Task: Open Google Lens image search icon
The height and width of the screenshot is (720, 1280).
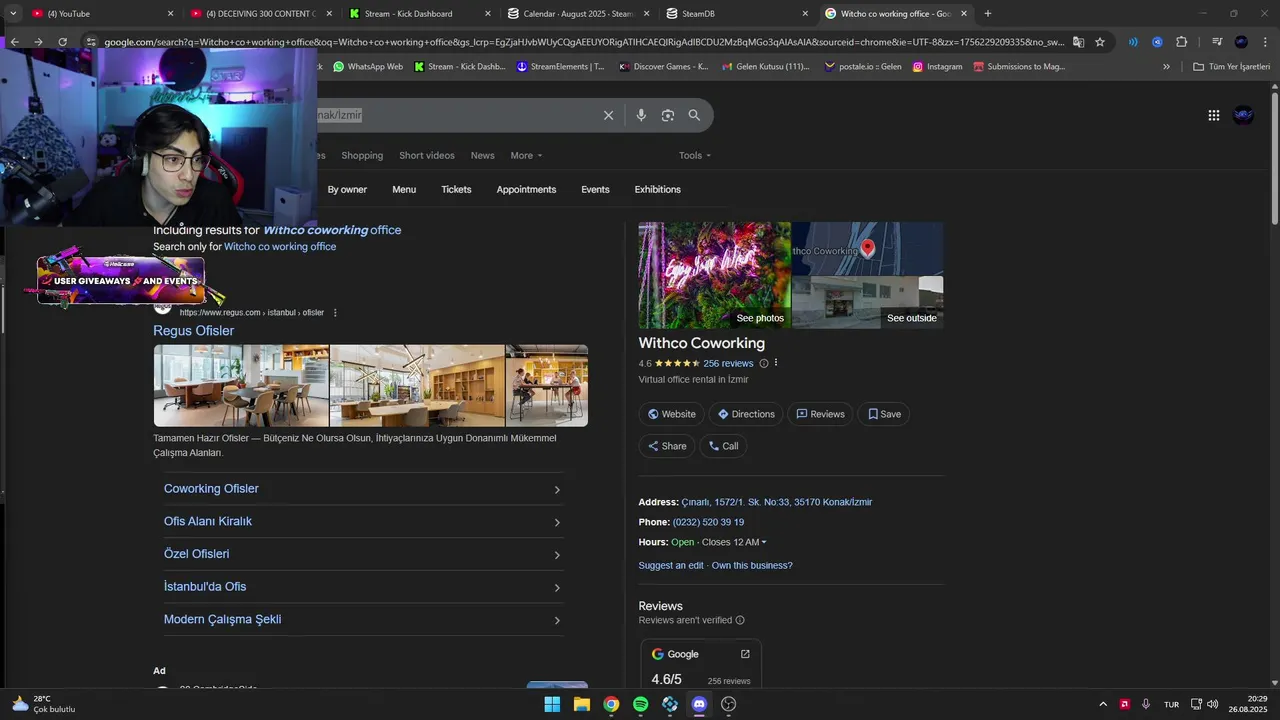Action: coord(668,115)
